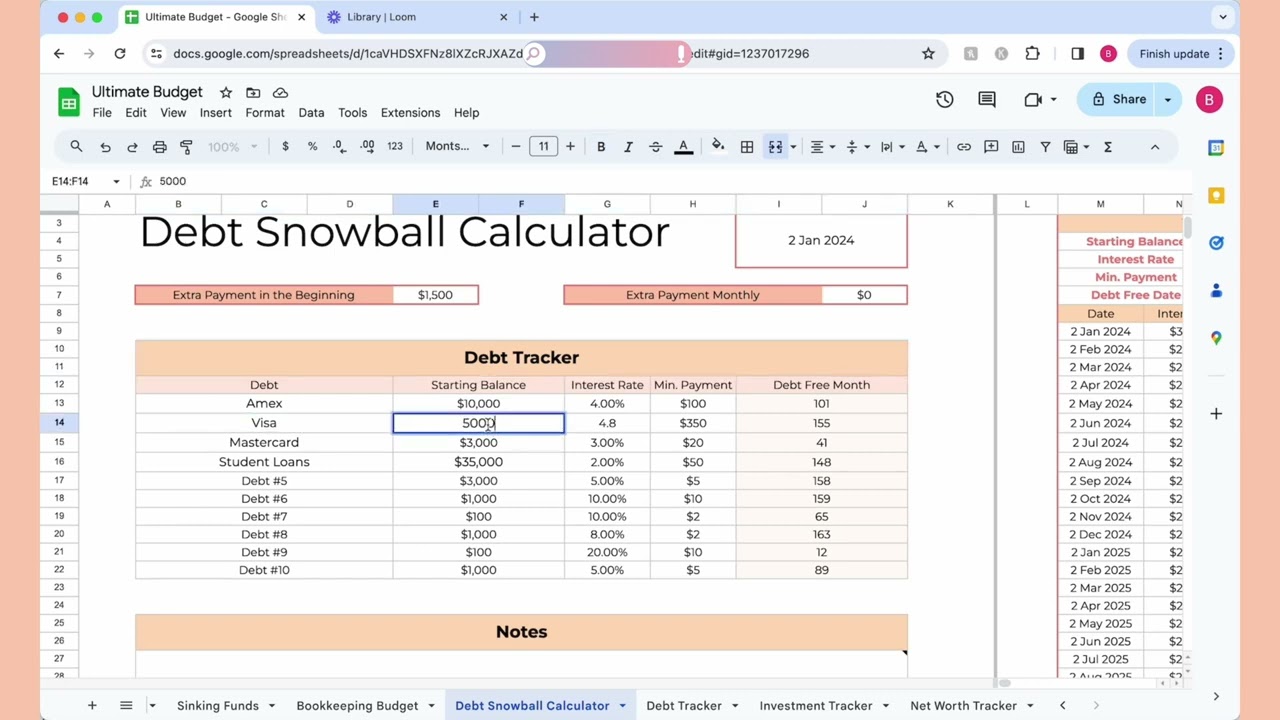This screenshot has width=1280, height=720.
Task: Star the Ultimate Budget document
Action: pos(226,92)
